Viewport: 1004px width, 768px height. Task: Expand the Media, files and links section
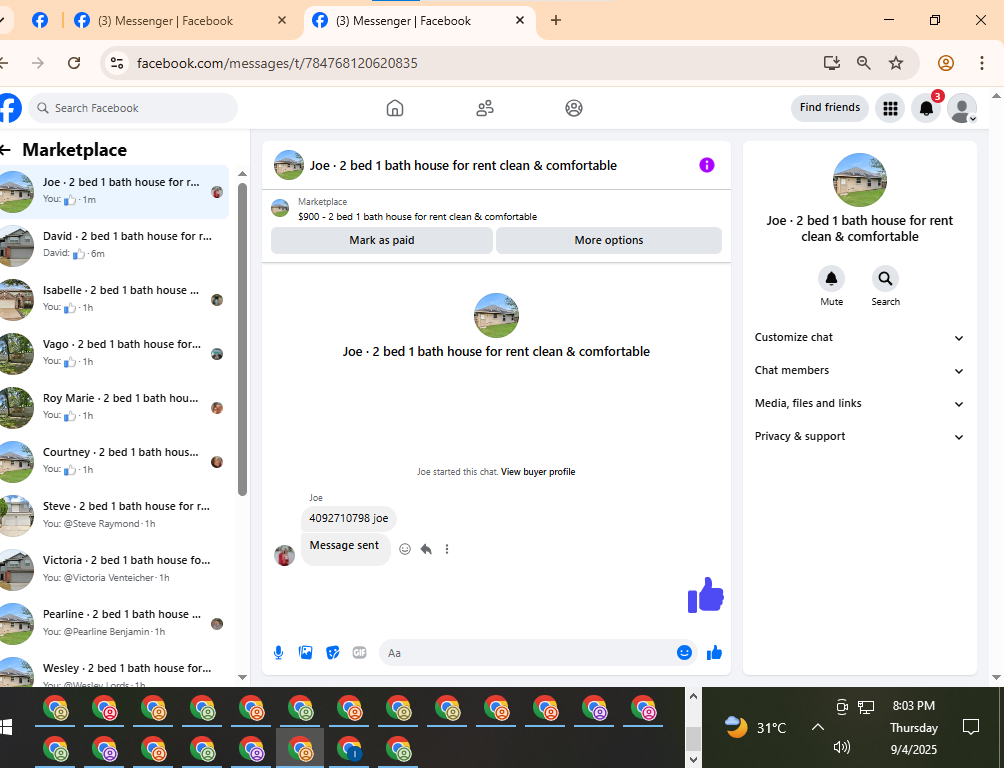pyautogui.click(x=859, y=404)
